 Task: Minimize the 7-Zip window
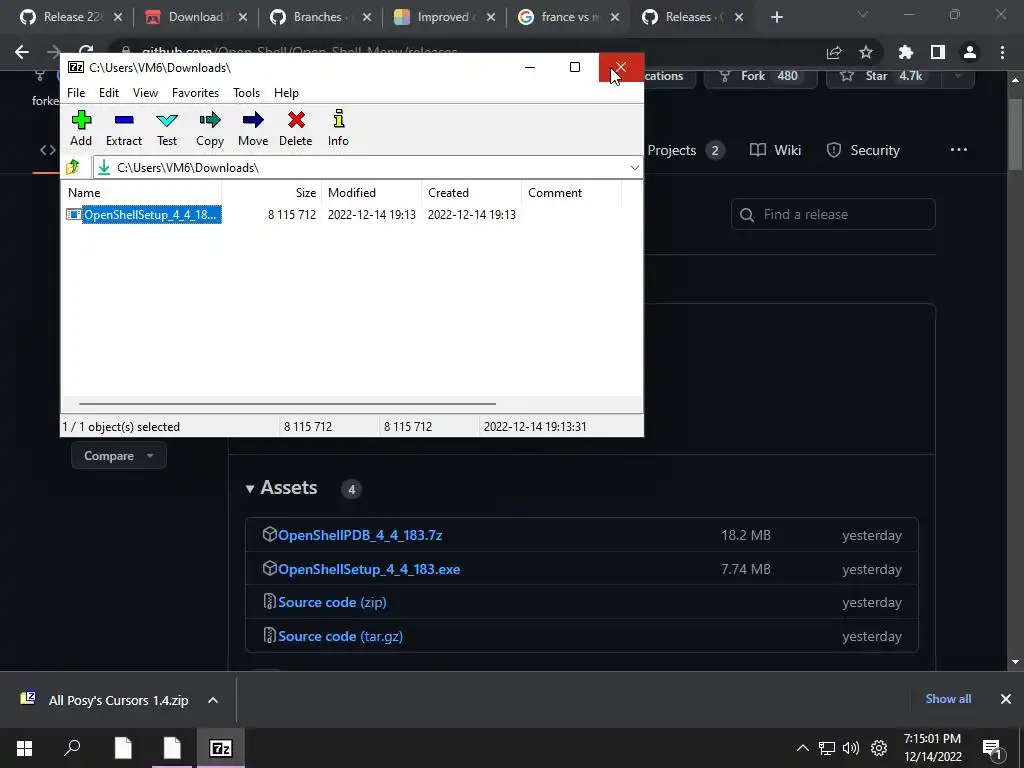click(x=530, y=67)
